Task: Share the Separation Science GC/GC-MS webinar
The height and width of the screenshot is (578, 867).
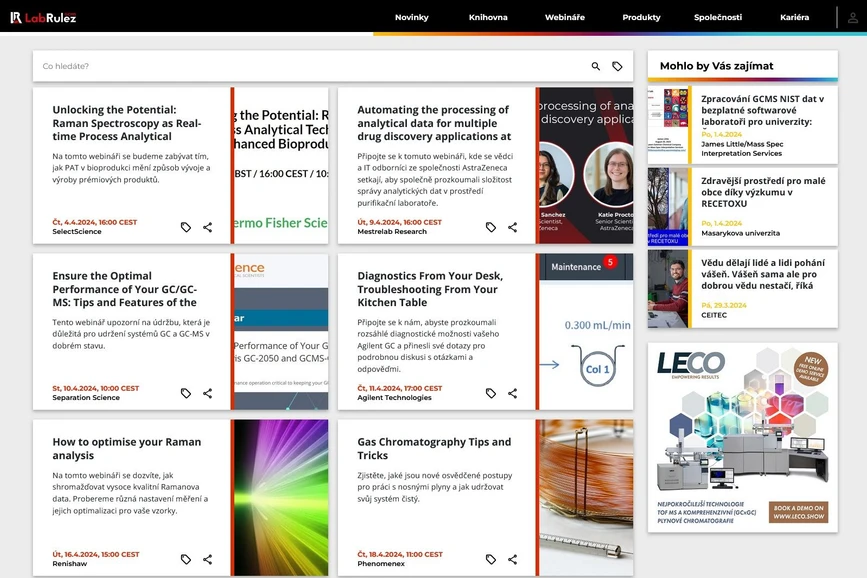Action: click(x=207, y=393)
